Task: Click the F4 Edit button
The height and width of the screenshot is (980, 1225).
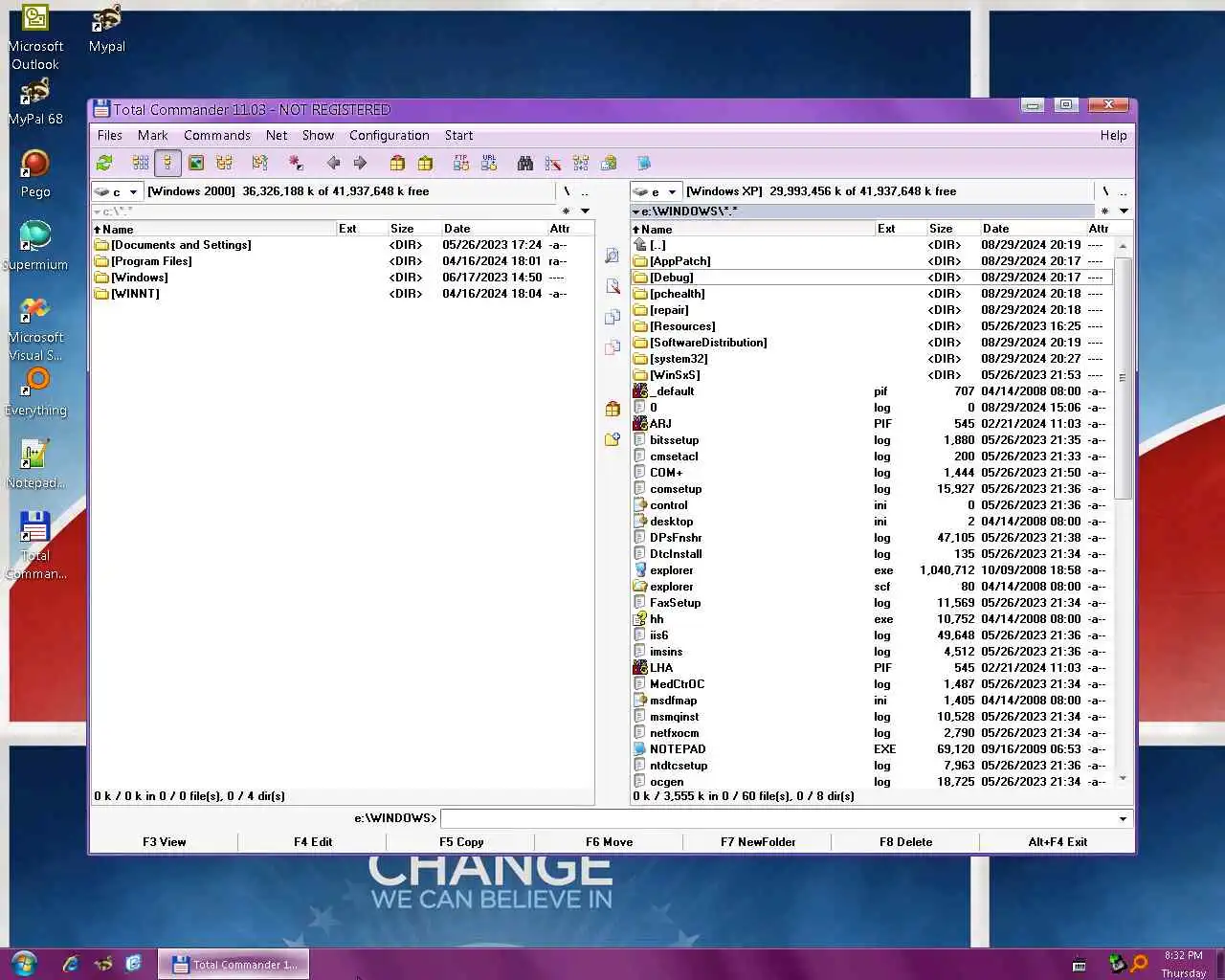Action: click(x=313, y=842)
